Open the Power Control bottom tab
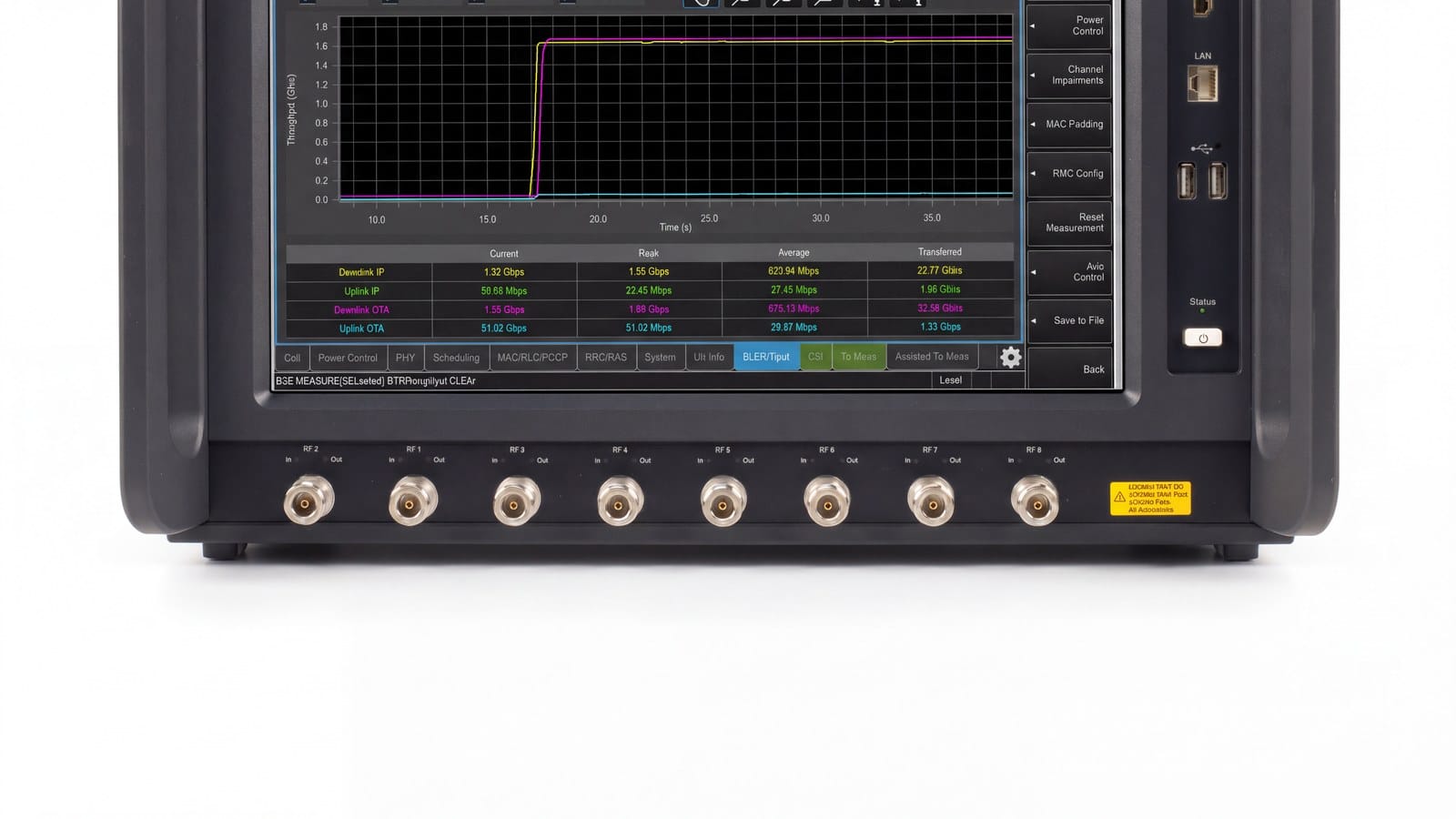The image size is (1456, 819). [x=348, y=358]
